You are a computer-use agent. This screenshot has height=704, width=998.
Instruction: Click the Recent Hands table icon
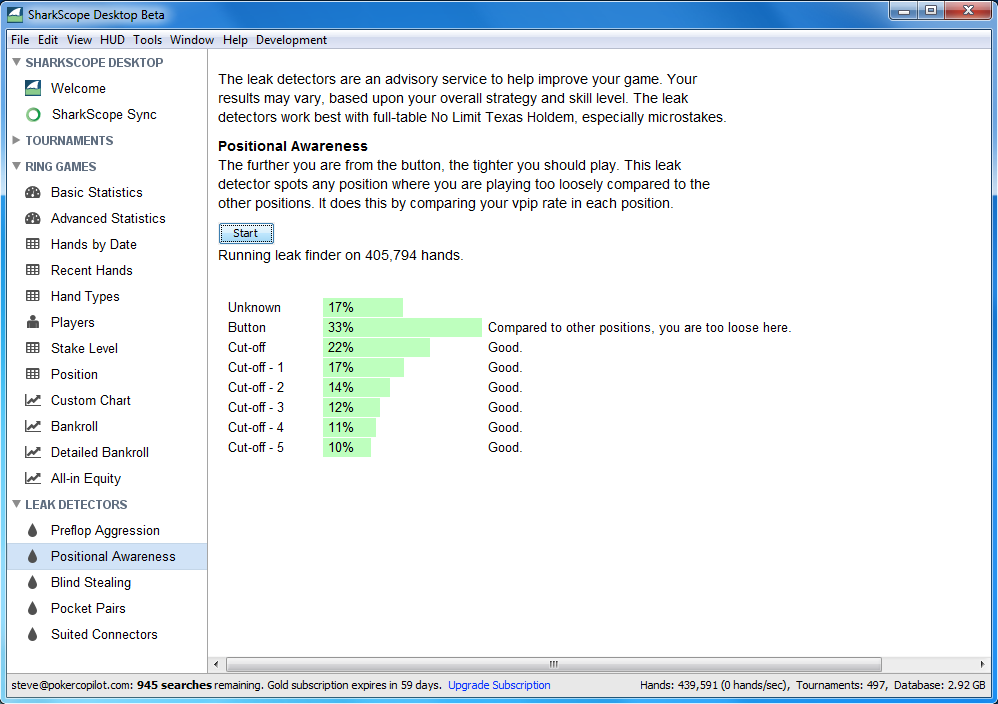click(32, 270)
